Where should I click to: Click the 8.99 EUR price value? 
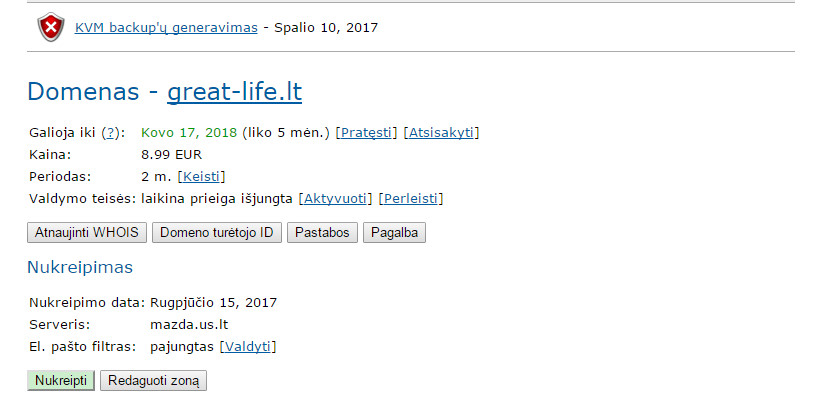[x=171, y=155]
